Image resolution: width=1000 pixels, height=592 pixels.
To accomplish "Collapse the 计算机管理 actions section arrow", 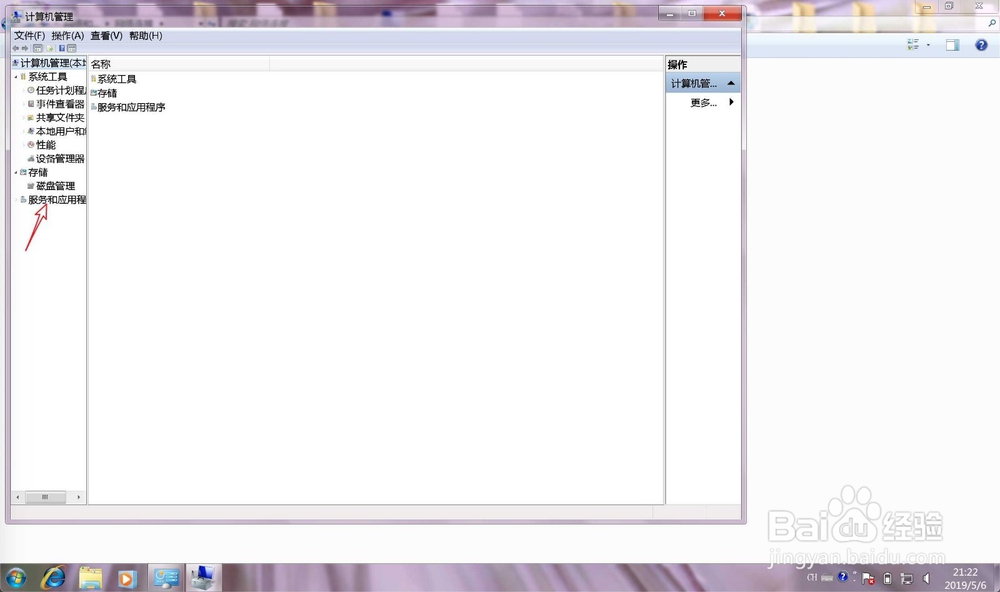I will (x=731, y=84).
